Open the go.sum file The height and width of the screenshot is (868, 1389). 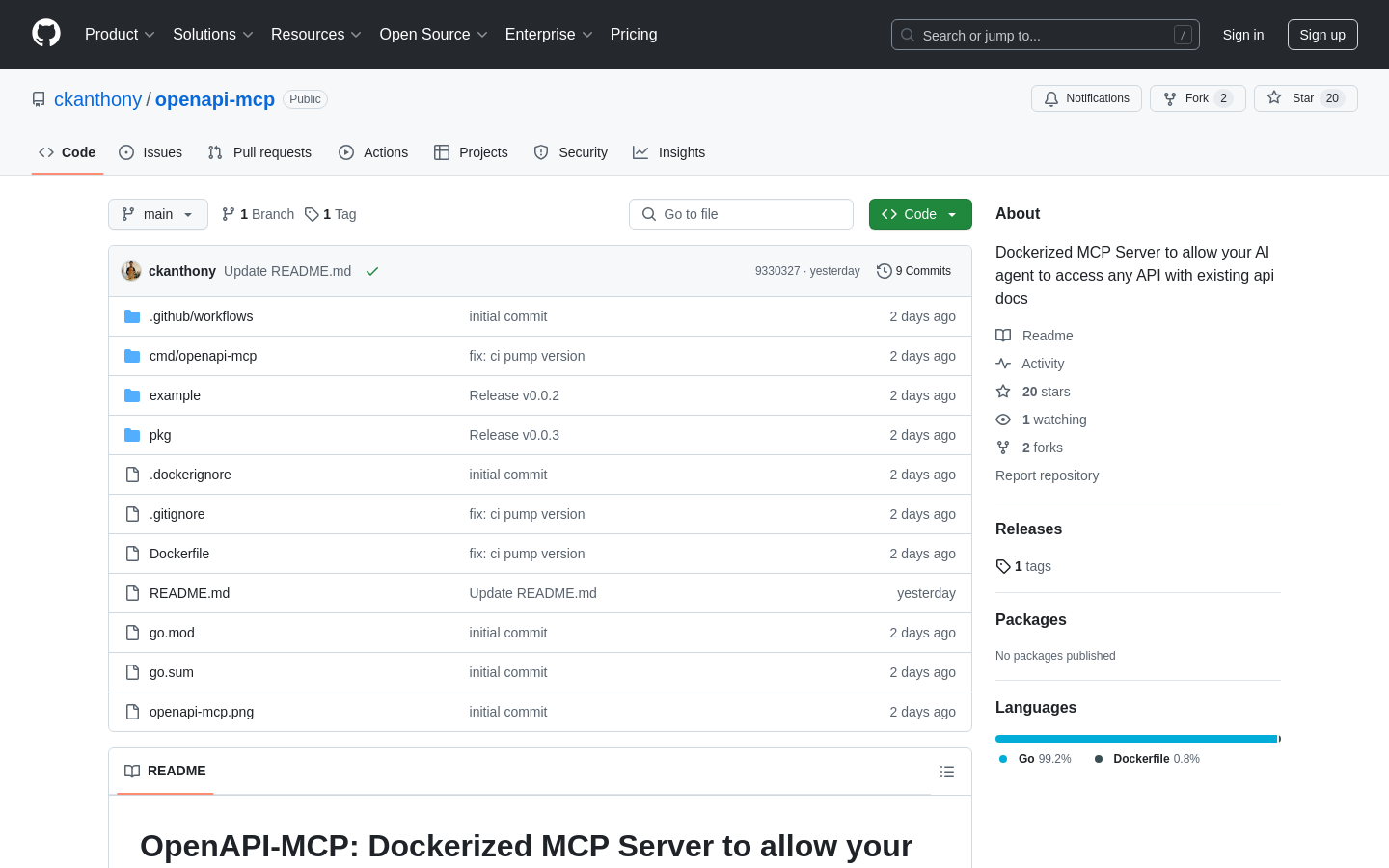click(x=172, y=672)
